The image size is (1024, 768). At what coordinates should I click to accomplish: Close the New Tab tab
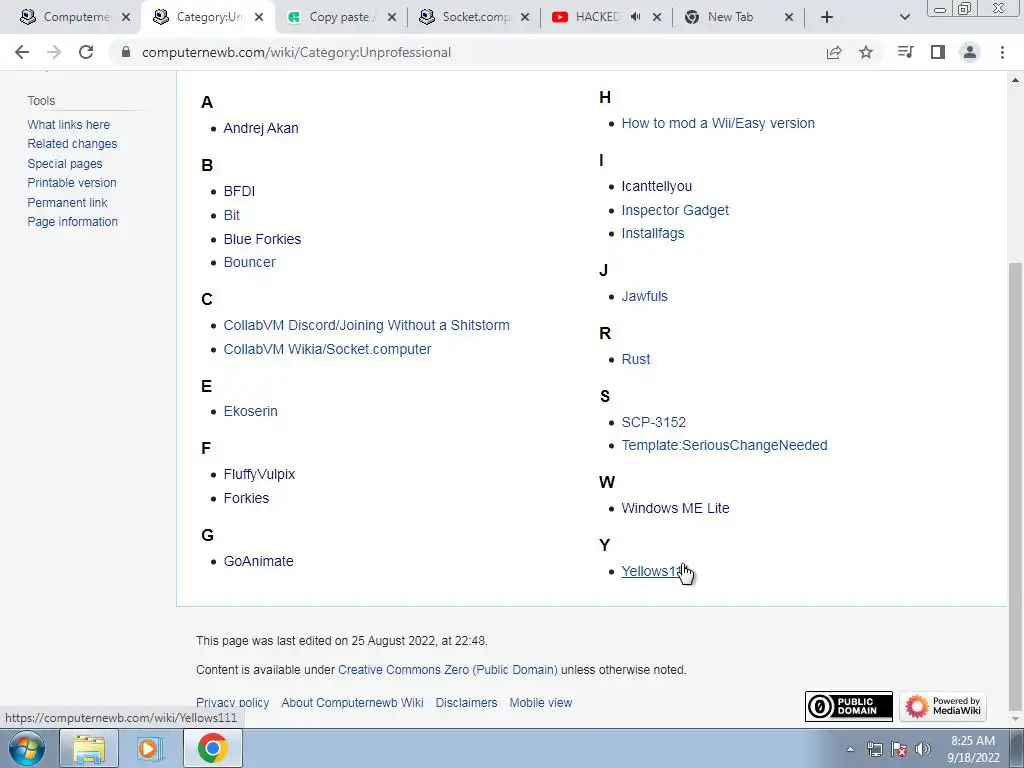tap(789, 17)
